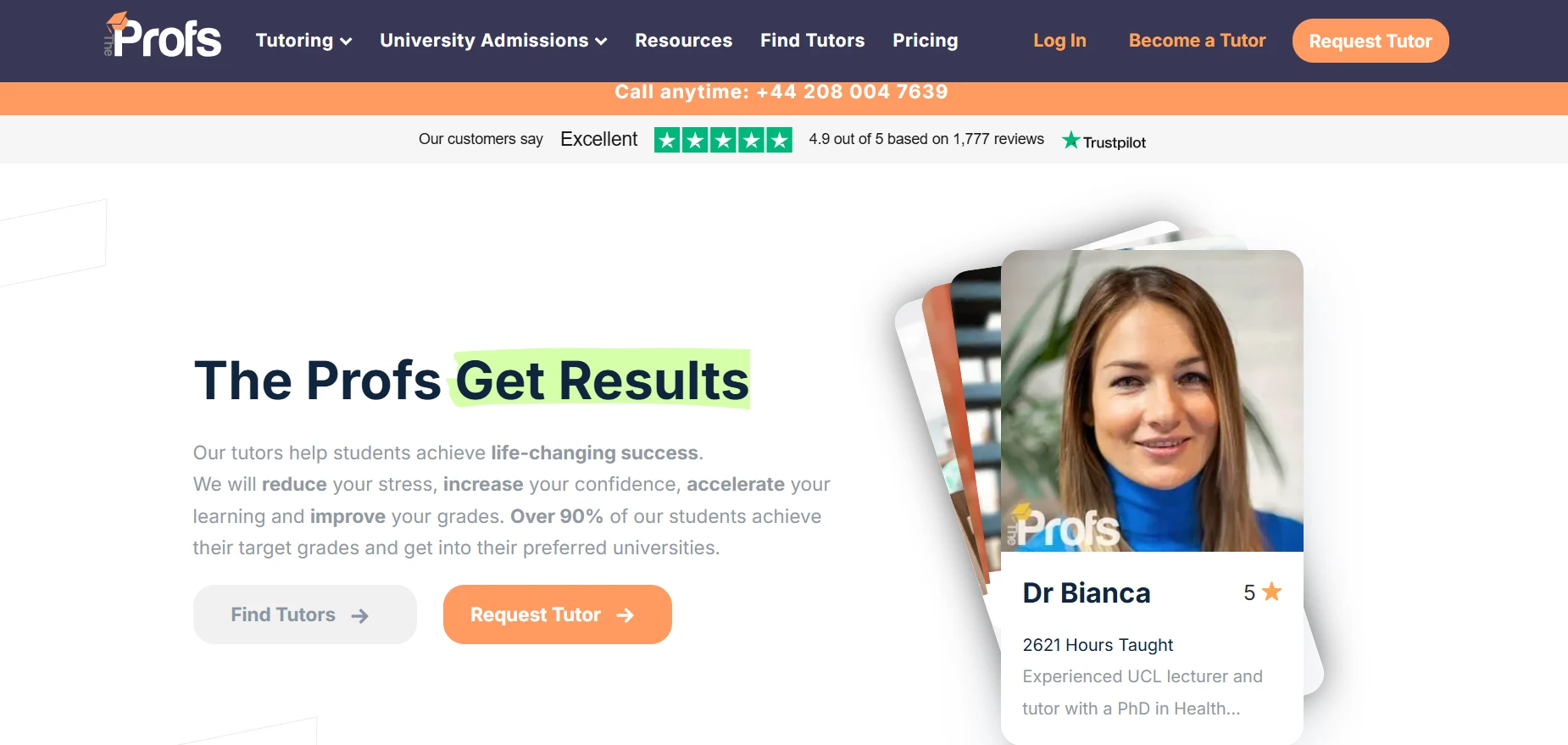Click The Profs watermark on tutor photo
The height and width of the screenshot is (745, 1568).
(x=1063, y=526)
